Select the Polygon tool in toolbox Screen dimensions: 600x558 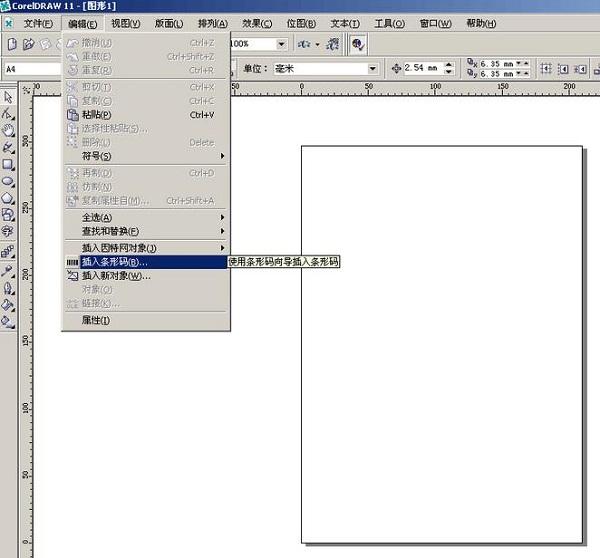(8, 198)
